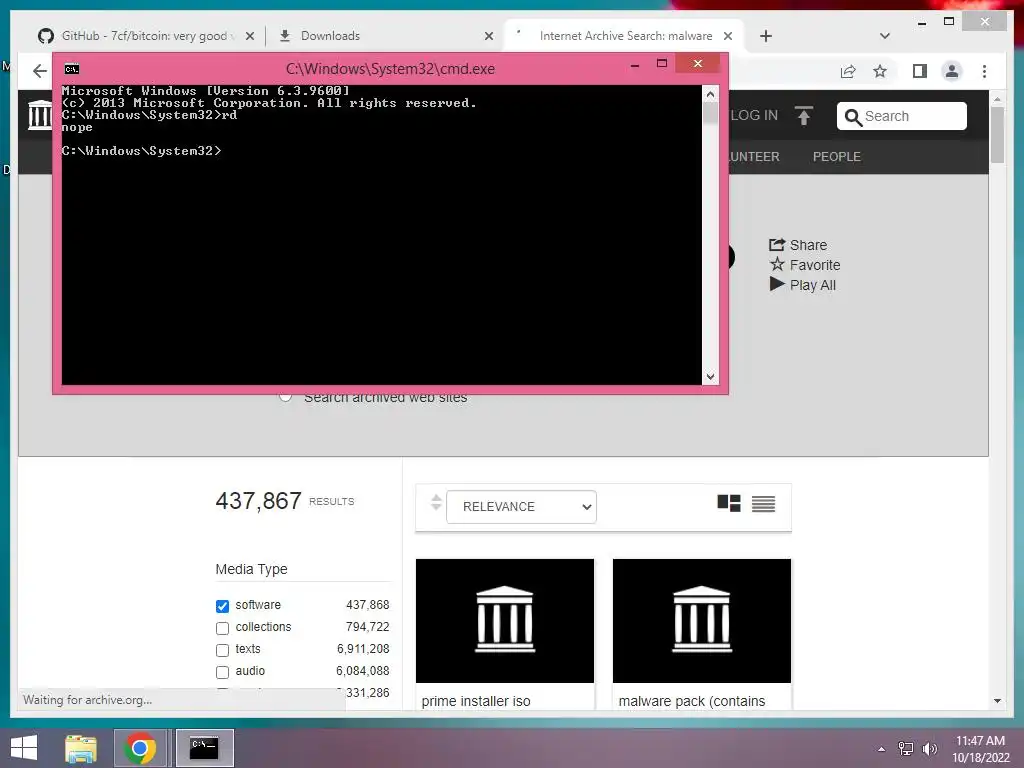Switch to Downloads tab

point(385,36)
